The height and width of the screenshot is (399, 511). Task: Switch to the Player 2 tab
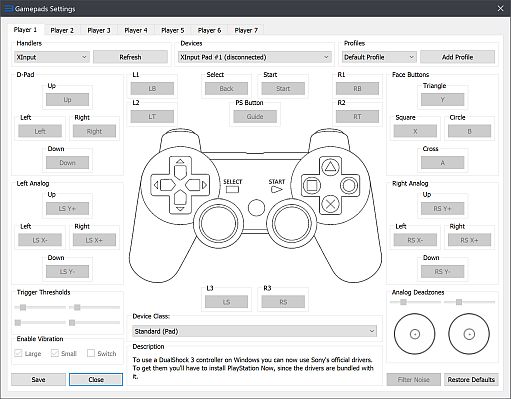click(62, 30)
